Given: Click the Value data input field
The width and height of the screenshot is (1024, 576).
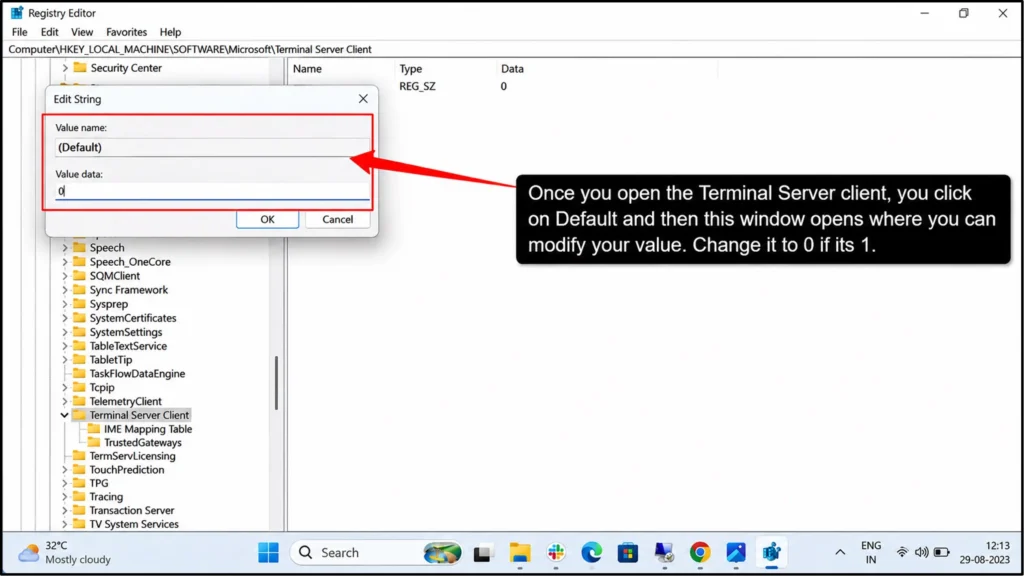Looking at the screenshot, I should tap(212, 191).
